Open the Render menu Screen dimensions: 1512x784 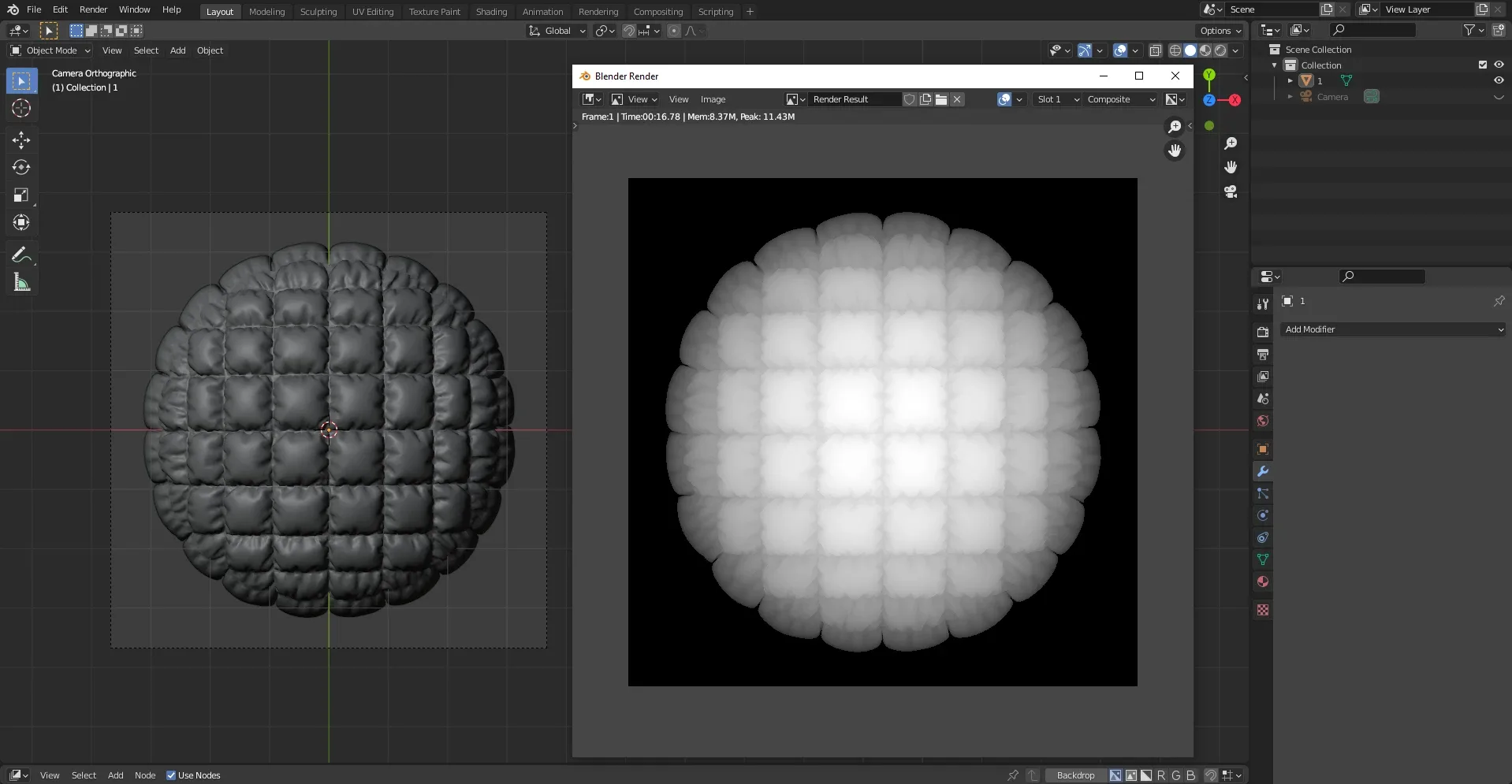tap(93, 9)
